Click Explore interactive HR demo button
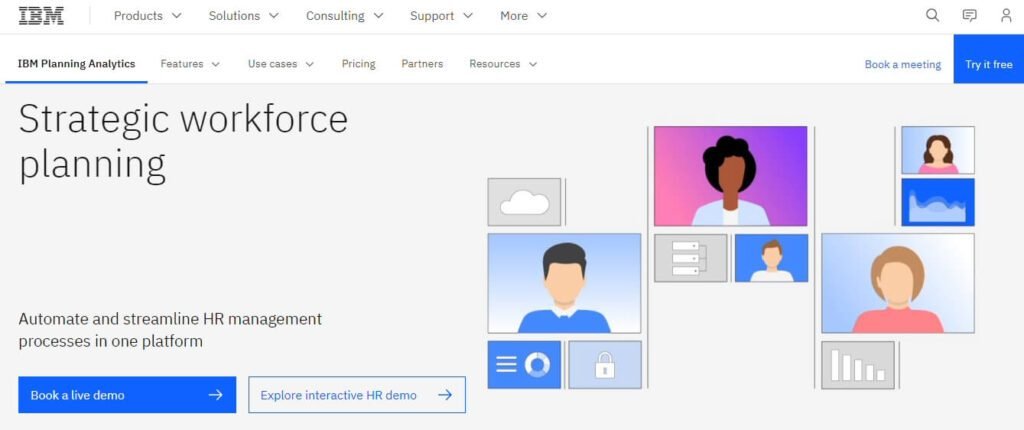1024x430 pixels. point(357,395)
